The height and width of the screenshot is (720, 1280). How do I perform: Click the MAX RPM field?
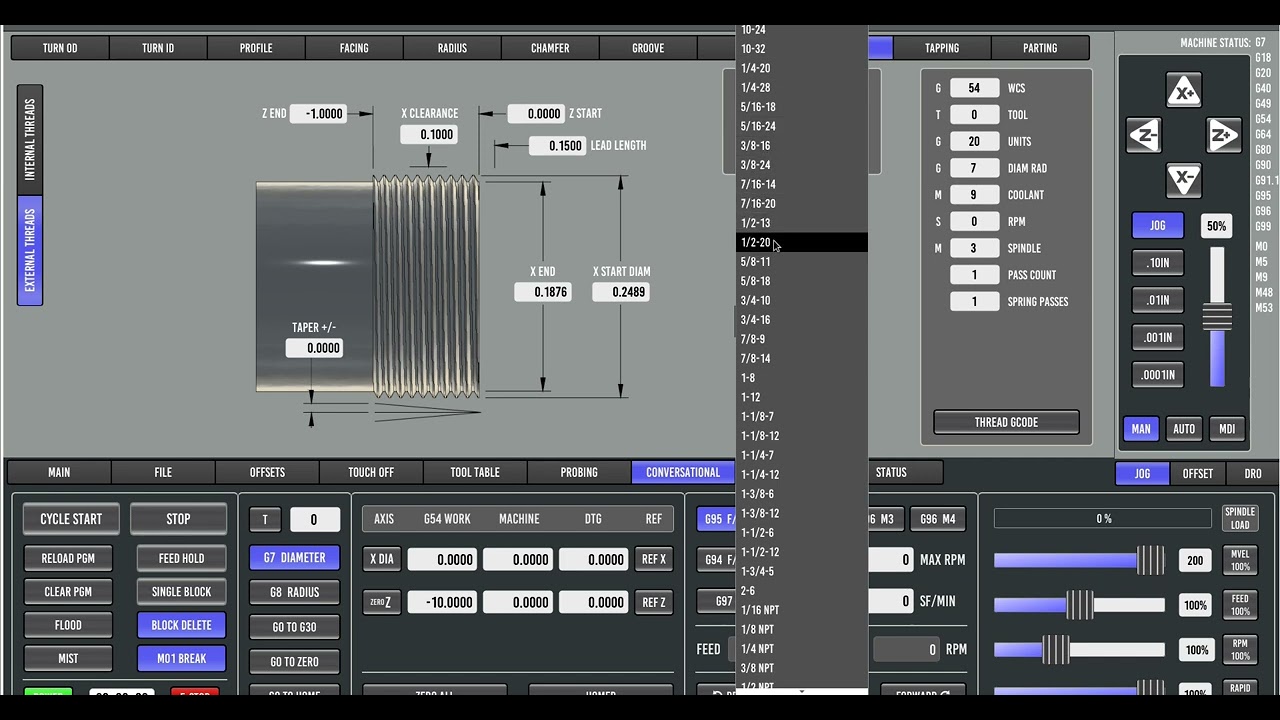[890, 560]
